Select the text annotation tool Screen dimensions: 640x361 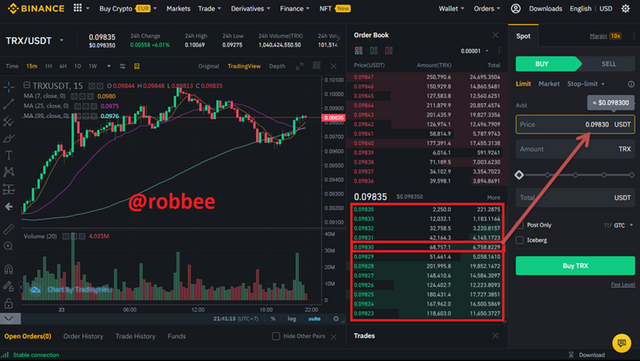(x=9, y=155)
